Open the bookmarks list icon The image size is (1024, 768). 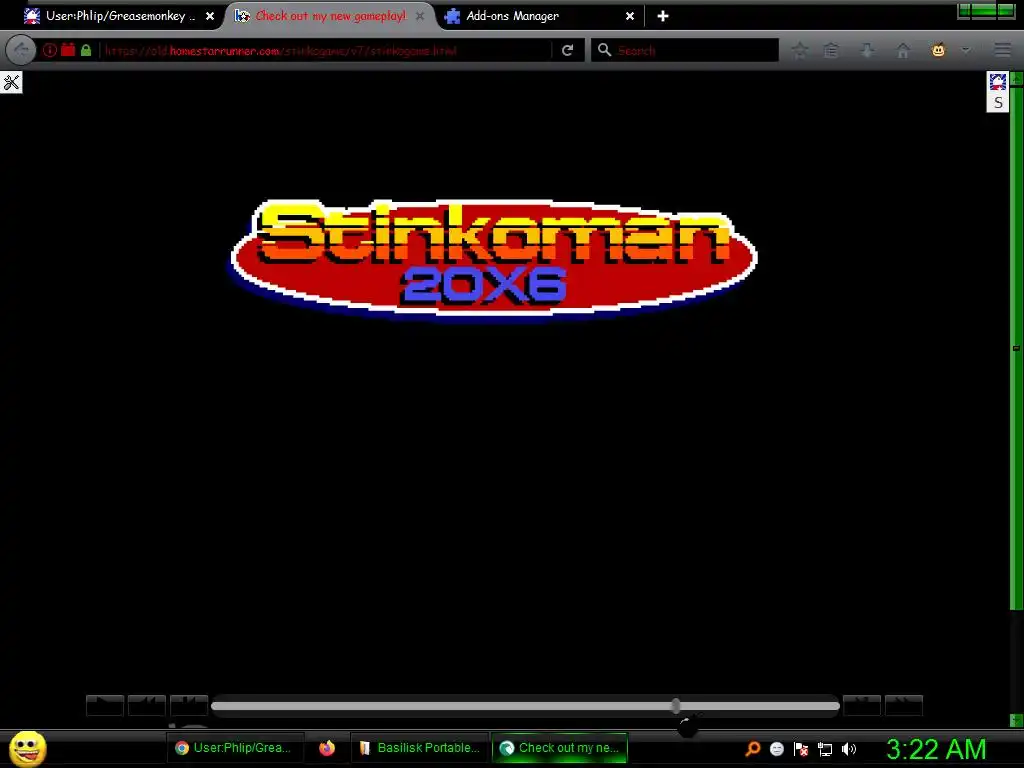click(x=831, y=50)
